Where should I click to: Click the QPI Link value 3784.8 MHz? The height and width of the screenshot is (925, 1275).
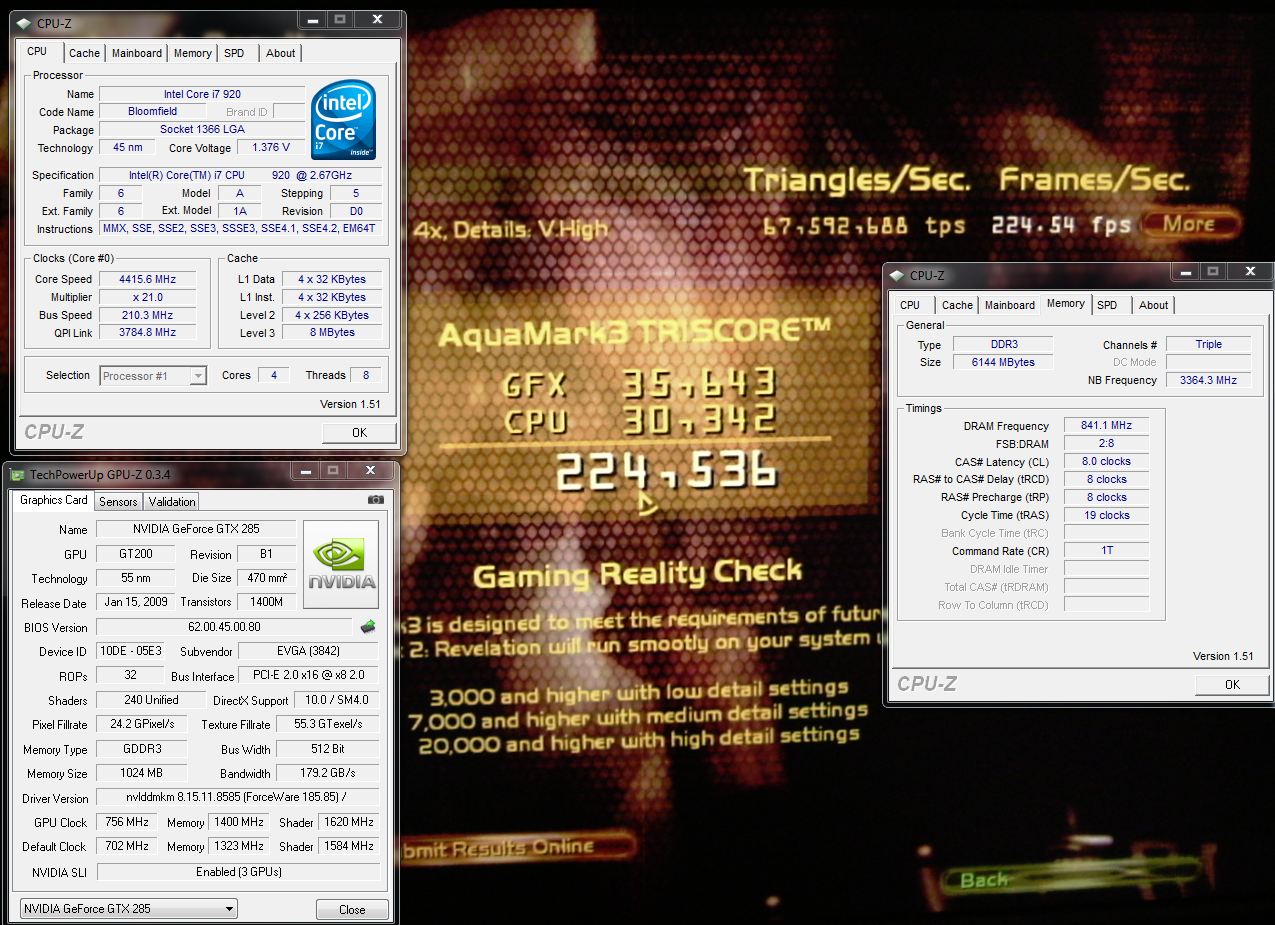click(147, 332)
